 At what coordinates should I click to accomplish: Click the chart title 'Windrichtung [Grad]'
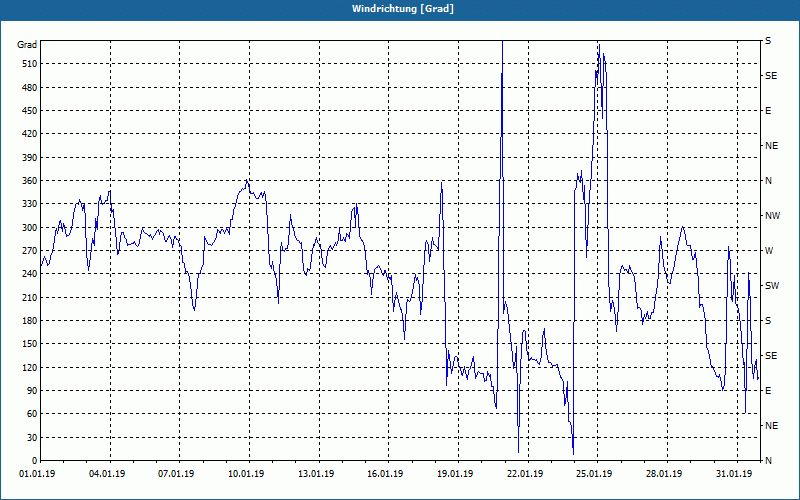coord(403,9)
